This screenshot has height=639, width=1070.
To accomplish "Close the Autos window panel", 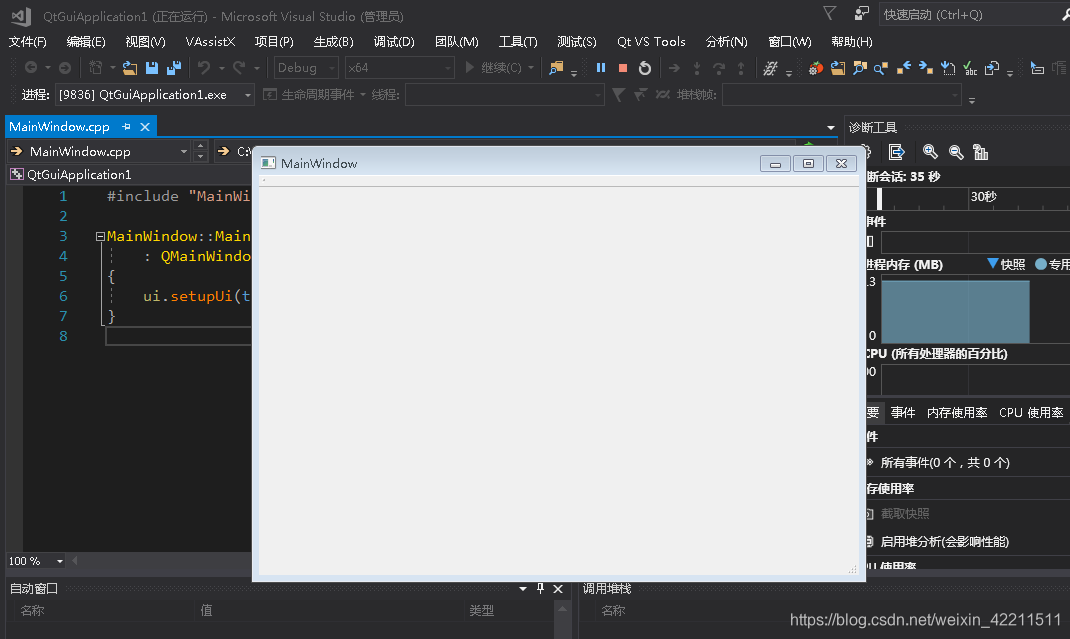I will 558,588.
